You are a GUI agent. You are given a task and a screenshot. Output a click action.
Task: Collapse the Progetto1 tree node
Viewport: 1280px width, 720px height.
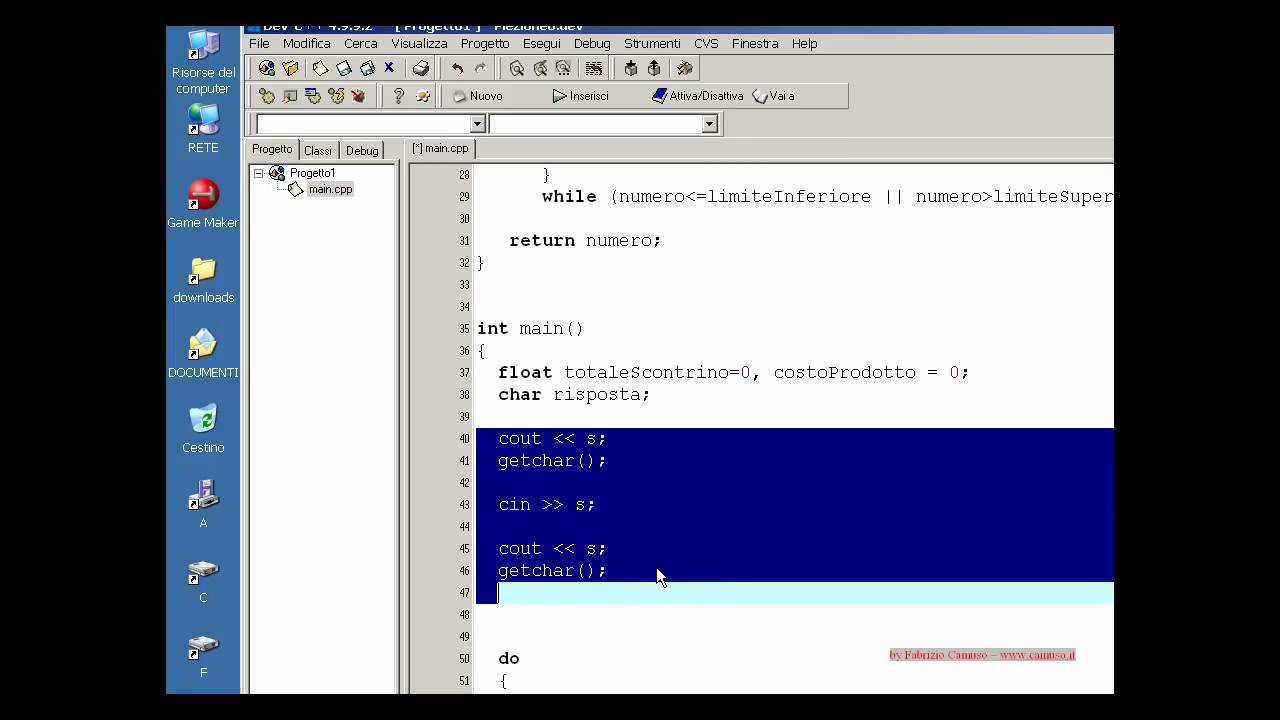coord(258,173)
